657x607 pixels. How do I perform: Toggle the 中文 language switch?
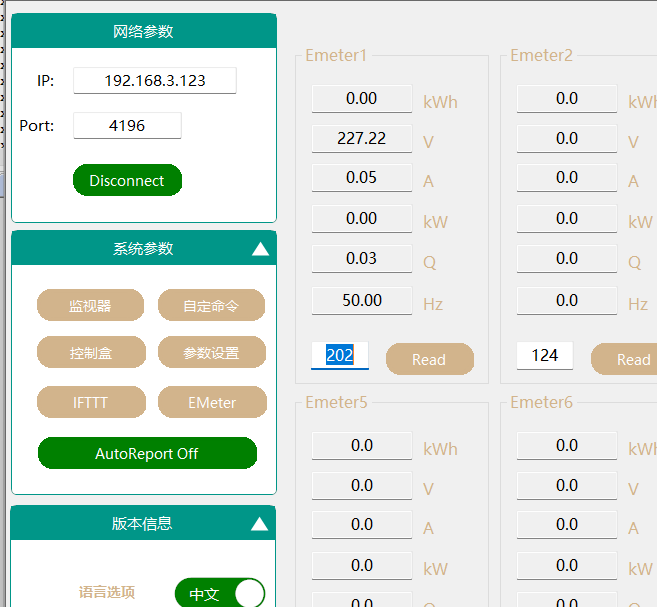point(219,594)
